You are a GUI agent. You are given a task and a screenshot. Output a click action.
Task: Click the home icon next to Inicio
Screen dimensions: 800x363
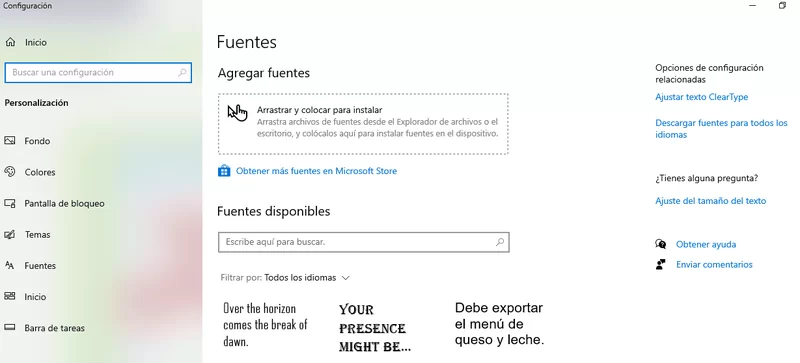(x=10, y=42)
